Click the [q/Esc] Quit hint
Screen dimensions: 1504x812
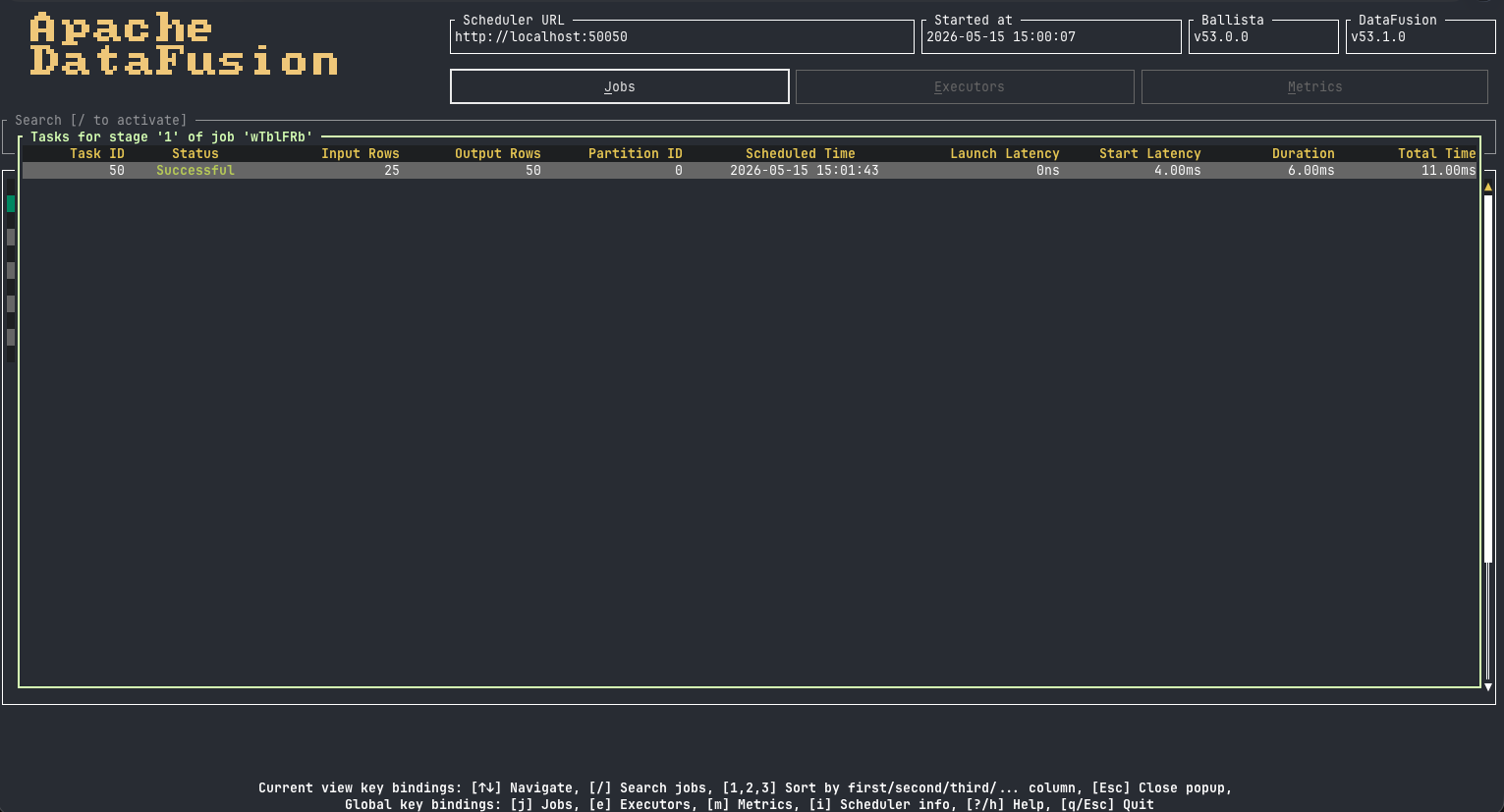coord(1107,804)
